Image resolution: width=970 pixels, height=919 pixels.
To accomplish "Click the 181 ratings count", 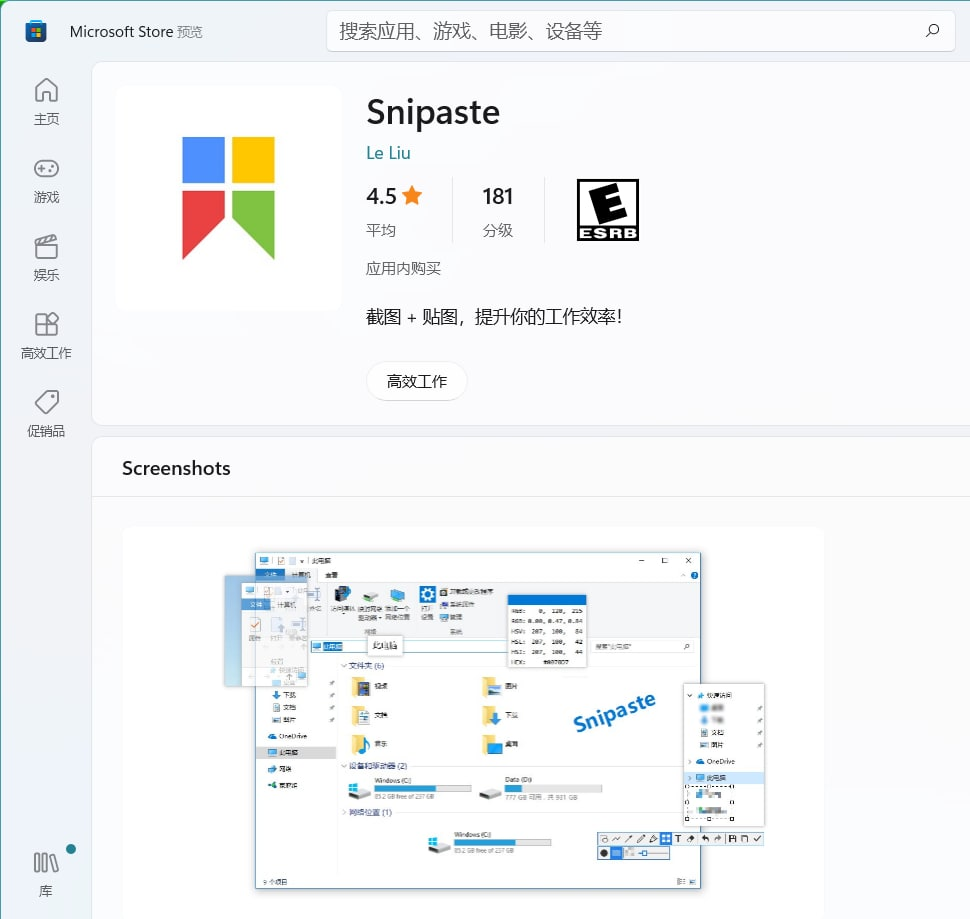I will click(497, 197).
